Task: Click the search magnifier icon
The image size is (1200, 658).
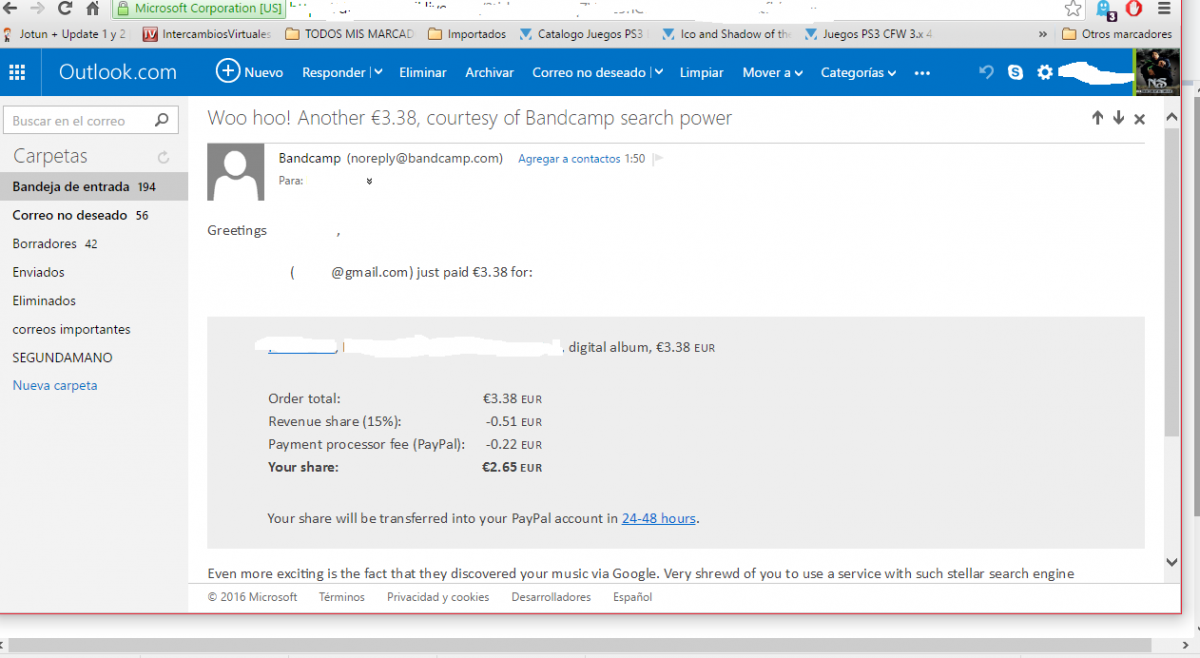Action: tap(162, 121)
